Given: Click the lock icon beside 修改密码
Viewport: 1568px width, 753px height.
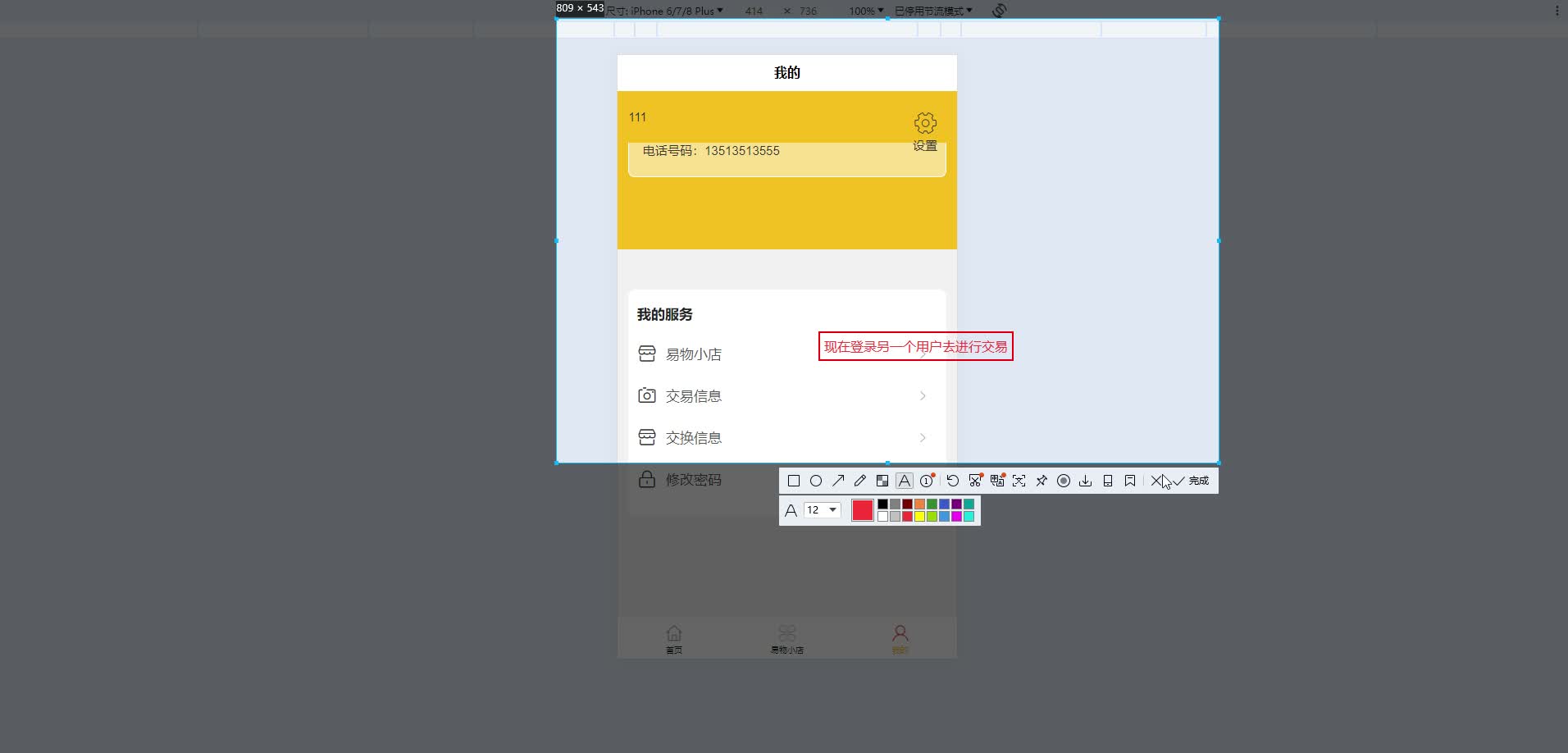Looking at the screenshot, I should pos(647,479).
